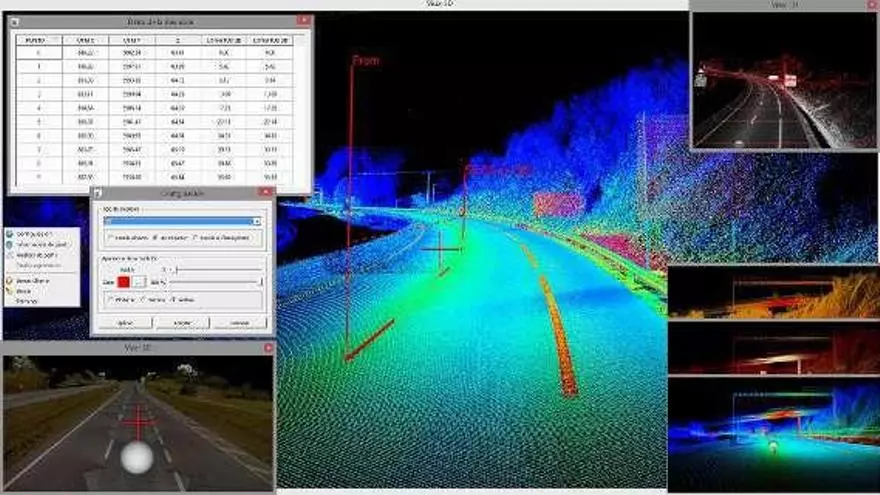Click the white sphere marker in the road photo
The image size is (880, 495).
136,457
